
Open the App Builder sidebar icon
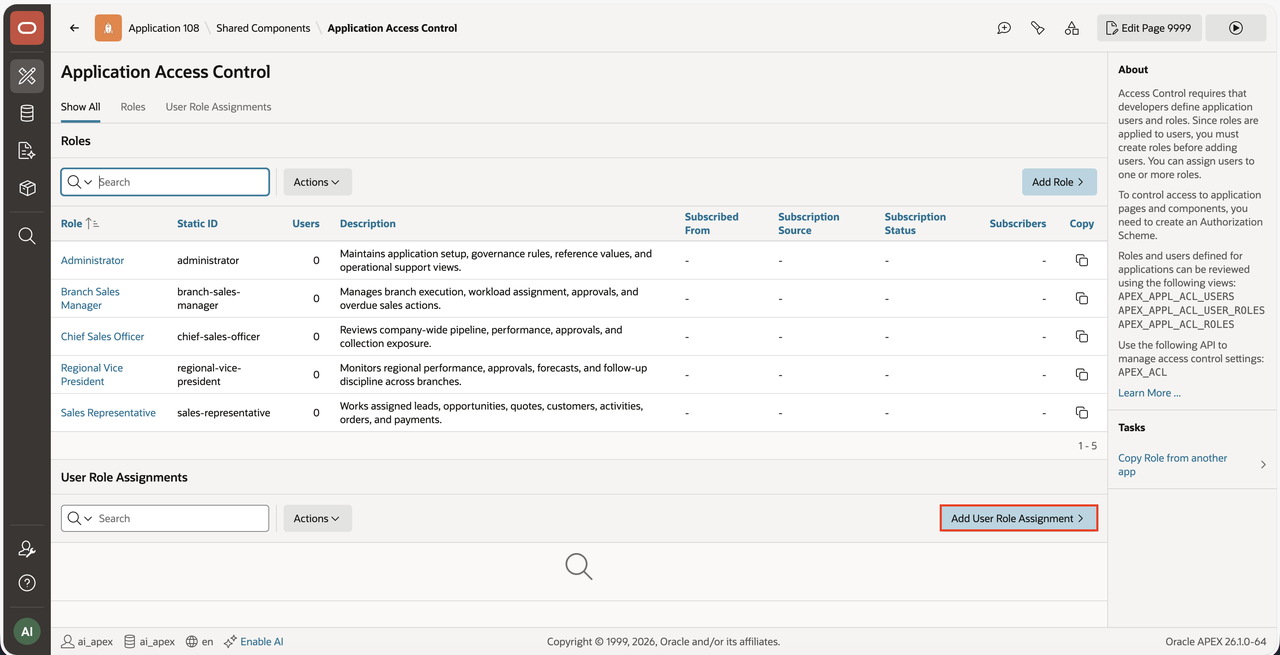27,76
